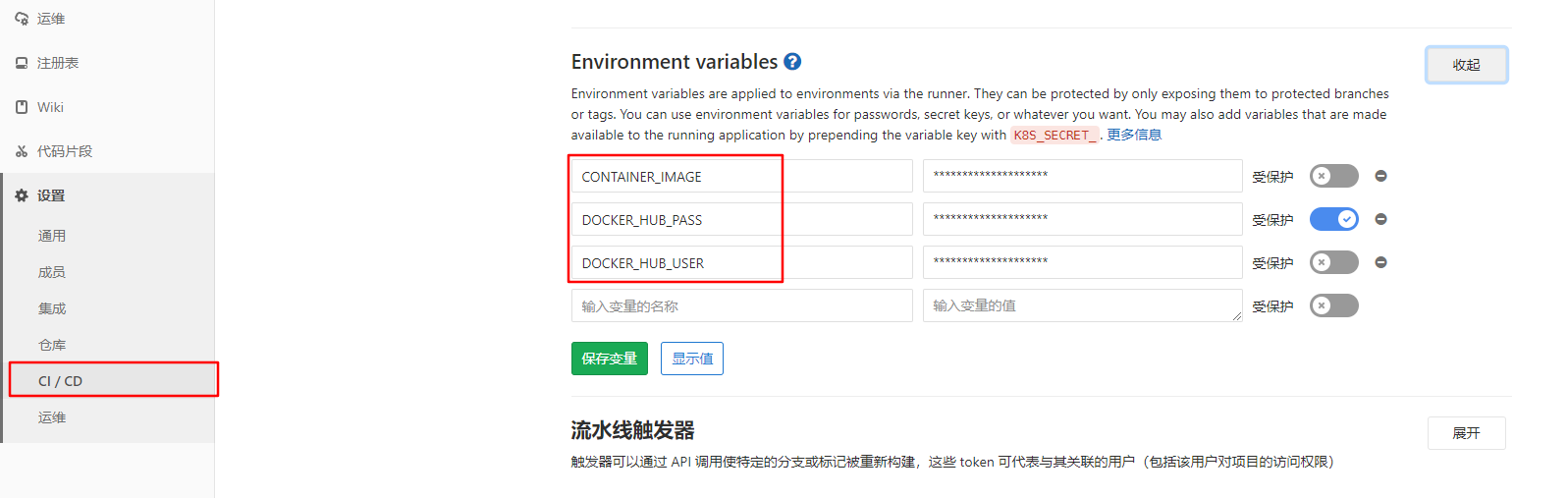The image size is (1568, 498).
Task: Open the CI / CD settings page
Action: tap(61, 381)
